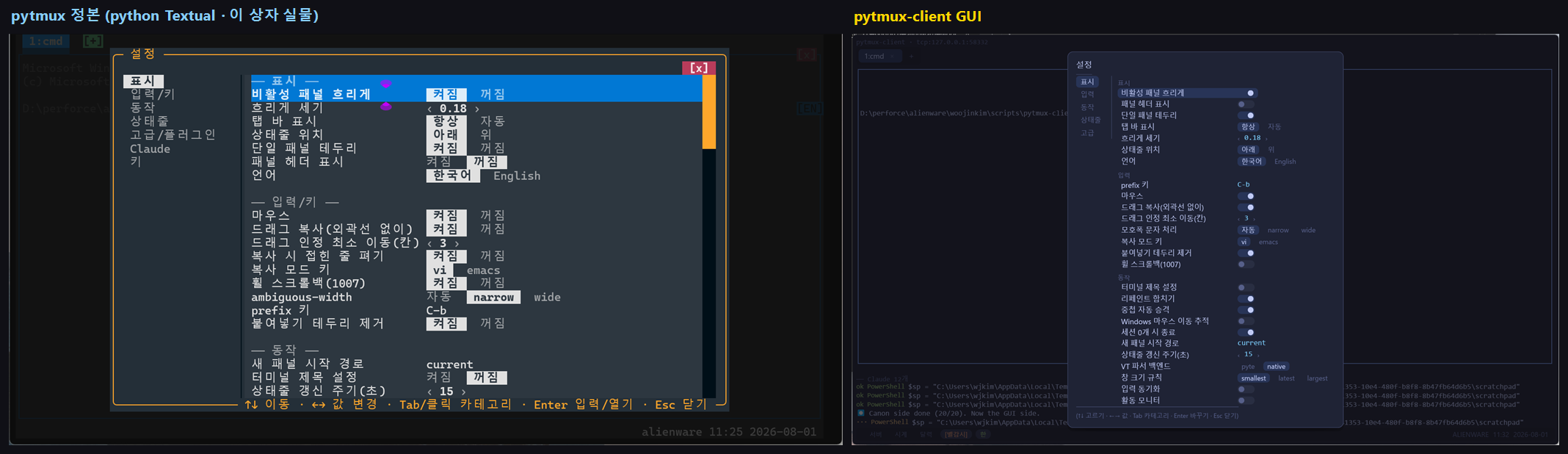Viewport: 1568px width, 454px height.
Task: Switch to 입력 category in GUI settings
Action: tap(1087, 94)
